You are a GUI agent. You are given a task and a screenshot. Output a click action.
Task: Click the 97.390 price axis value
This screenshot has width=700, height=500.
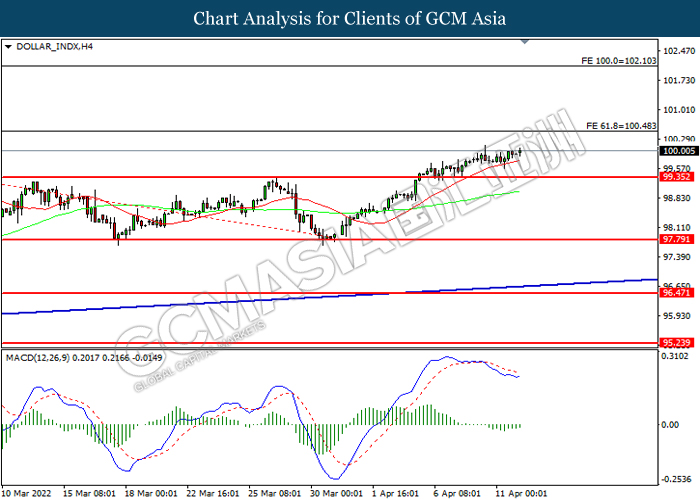point(679,257)
